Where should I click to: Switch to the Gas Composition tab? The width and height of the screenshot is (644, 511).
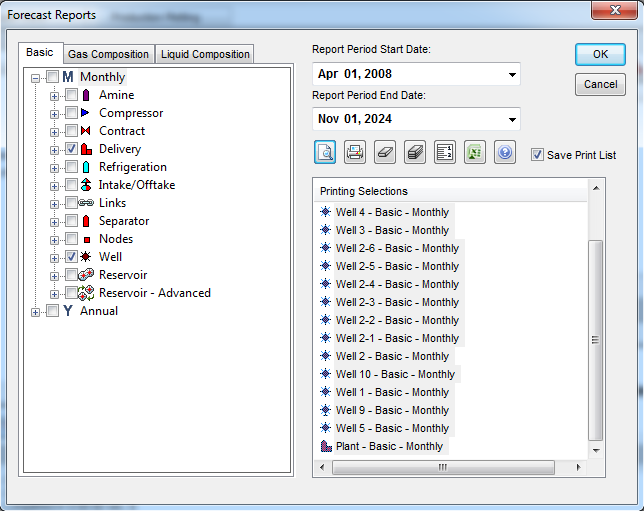pyautogui.click(x=108, y=54)
